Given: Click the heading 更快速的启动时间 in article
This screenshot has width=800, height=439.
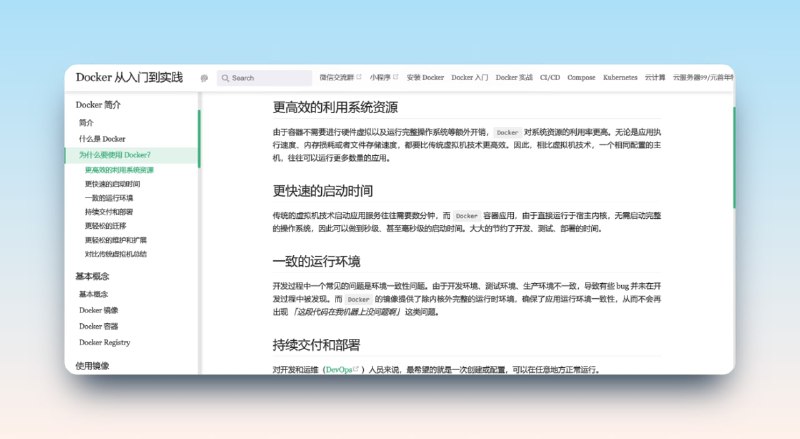Looking at the screenshot, I should pos(322,191).
